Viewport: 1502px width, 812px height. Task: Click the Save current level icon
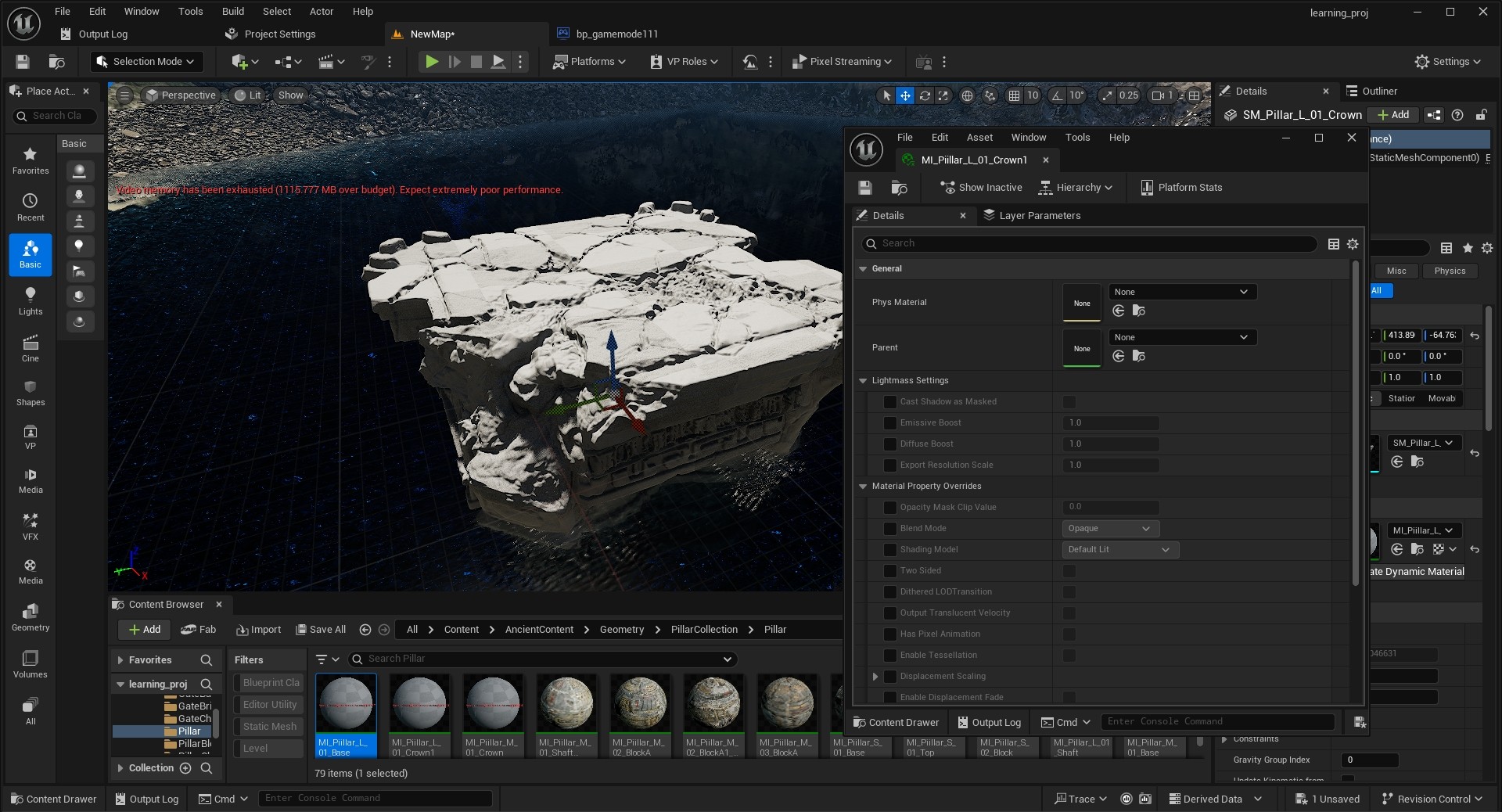coord(23,62)
